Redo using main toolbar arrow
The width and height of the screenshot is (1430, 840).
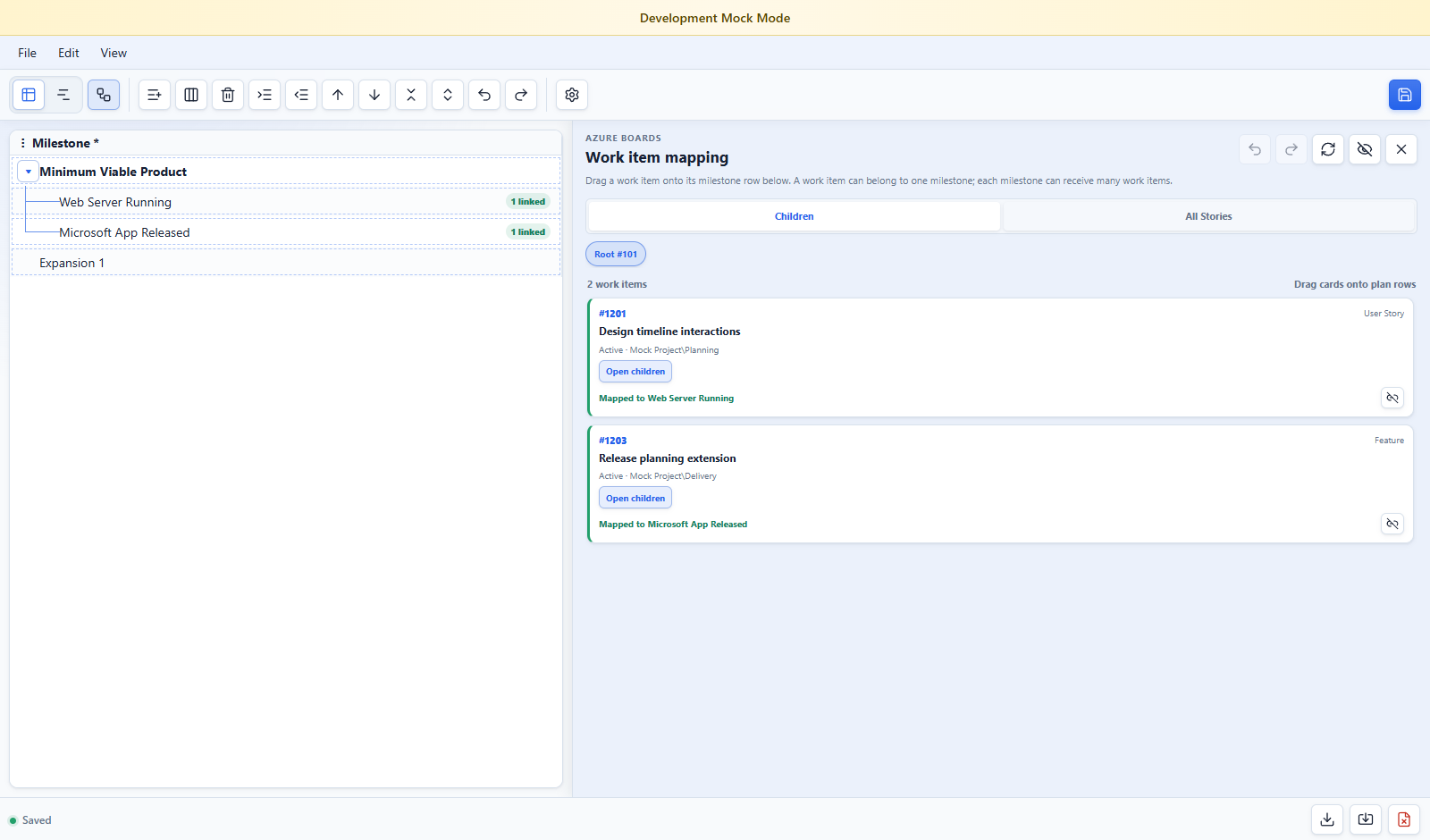521,95
